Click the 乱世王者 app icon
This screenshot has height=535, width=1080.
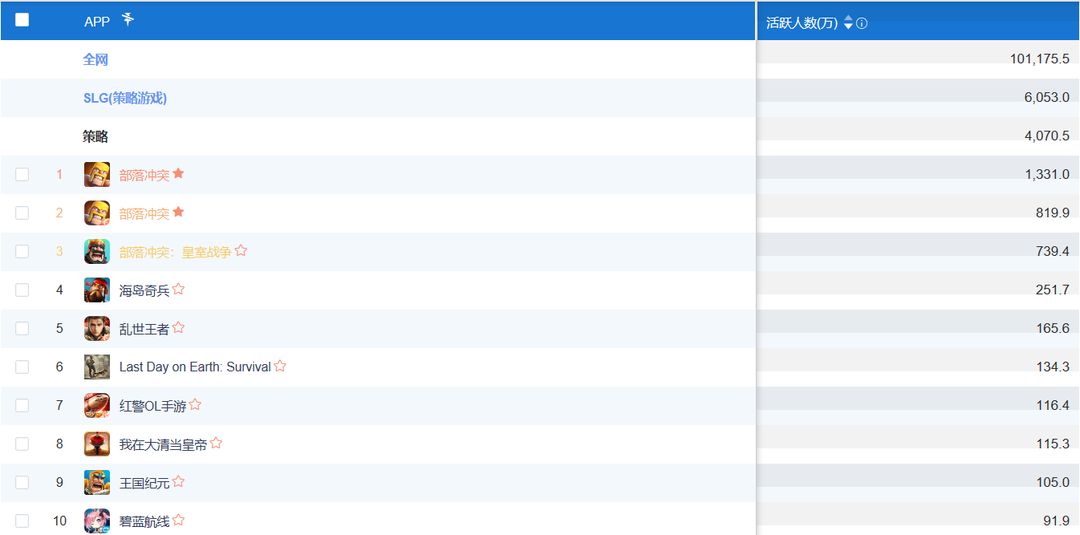tap(97, 328)
